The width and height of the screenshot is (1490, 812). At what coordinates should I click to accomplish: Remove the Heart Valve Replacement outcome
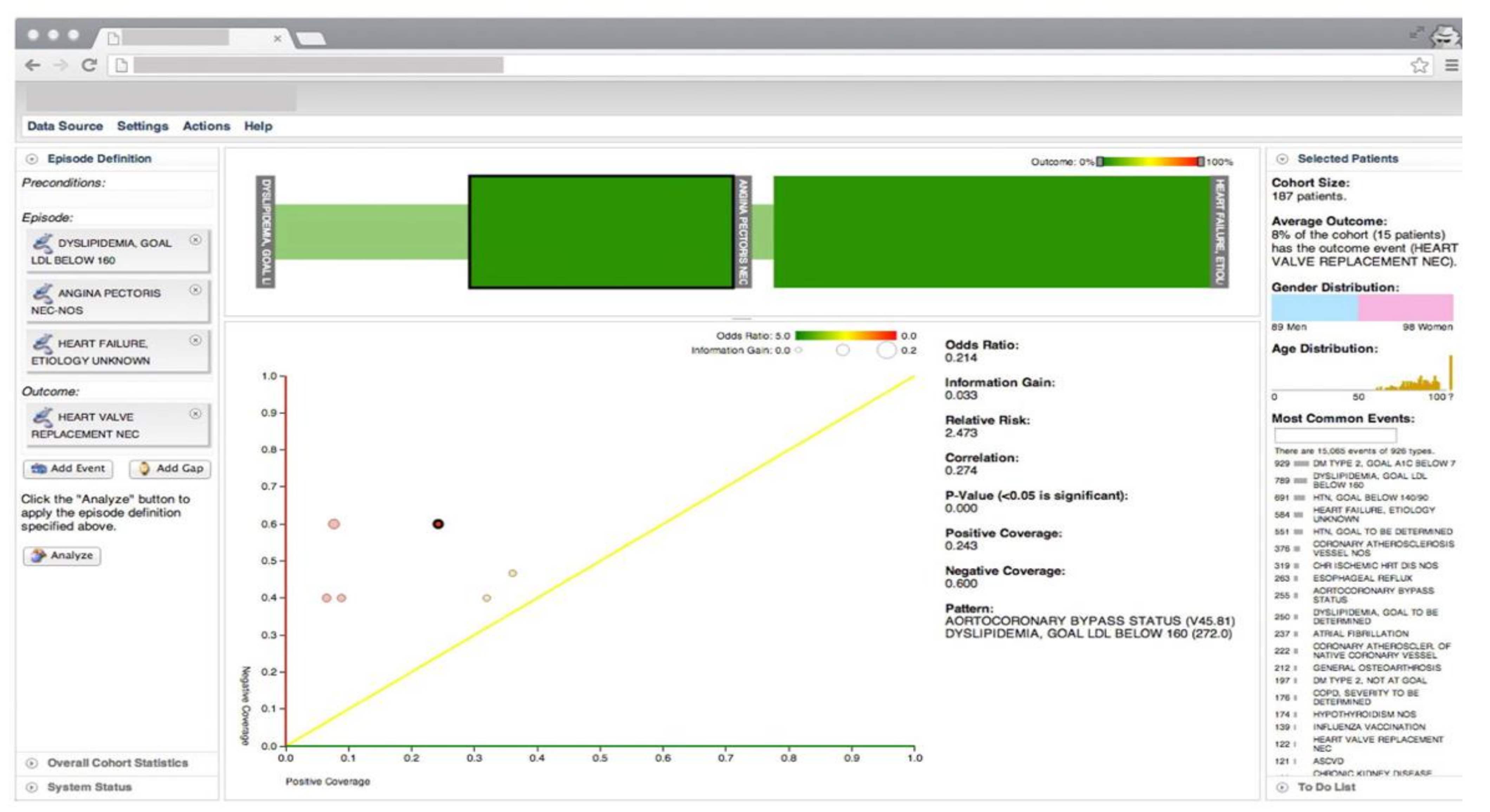(195, 414)
